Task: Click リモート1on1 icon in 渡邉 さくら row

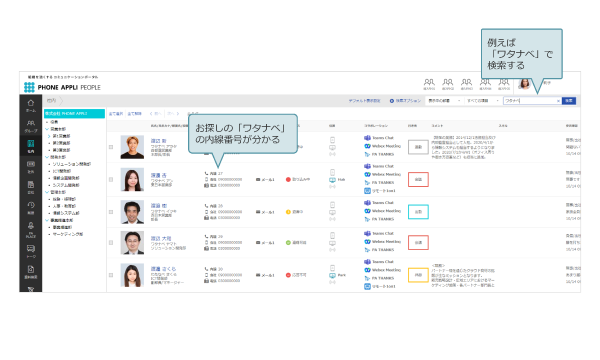Action: pyautogui.click(x=367, y=286)
